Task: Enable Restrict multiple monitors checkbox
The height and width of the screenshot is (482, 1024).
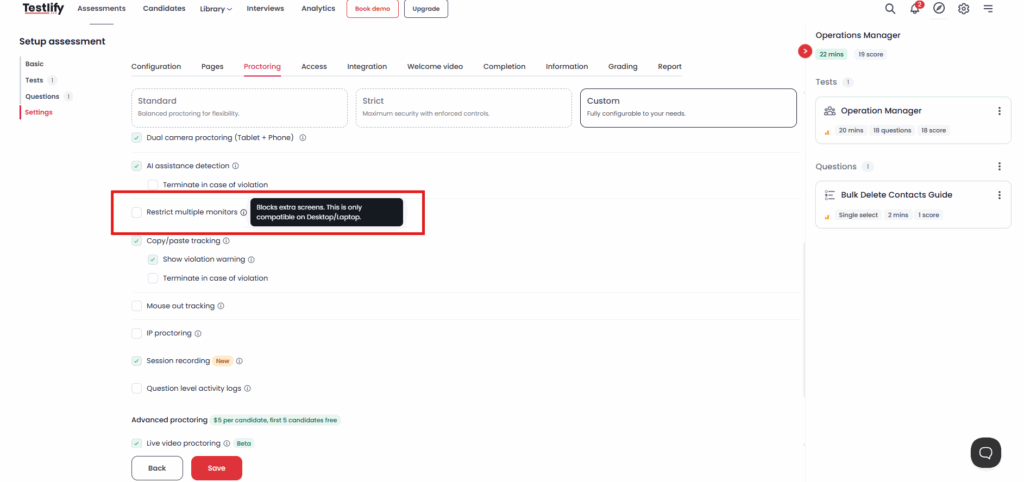Action: tap(136, 212)
